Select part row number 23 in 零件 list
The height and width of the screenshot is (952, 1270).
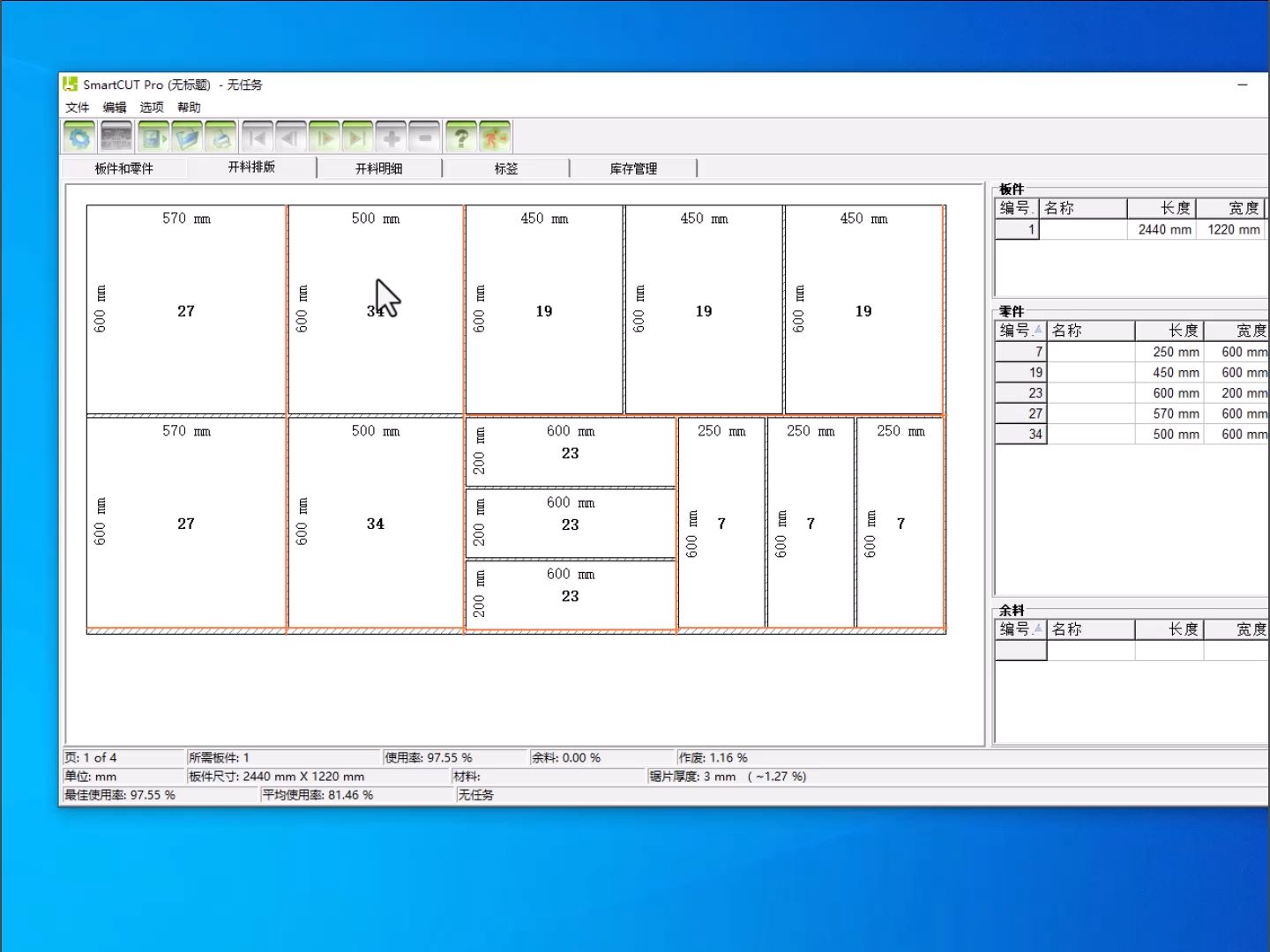1132,393
